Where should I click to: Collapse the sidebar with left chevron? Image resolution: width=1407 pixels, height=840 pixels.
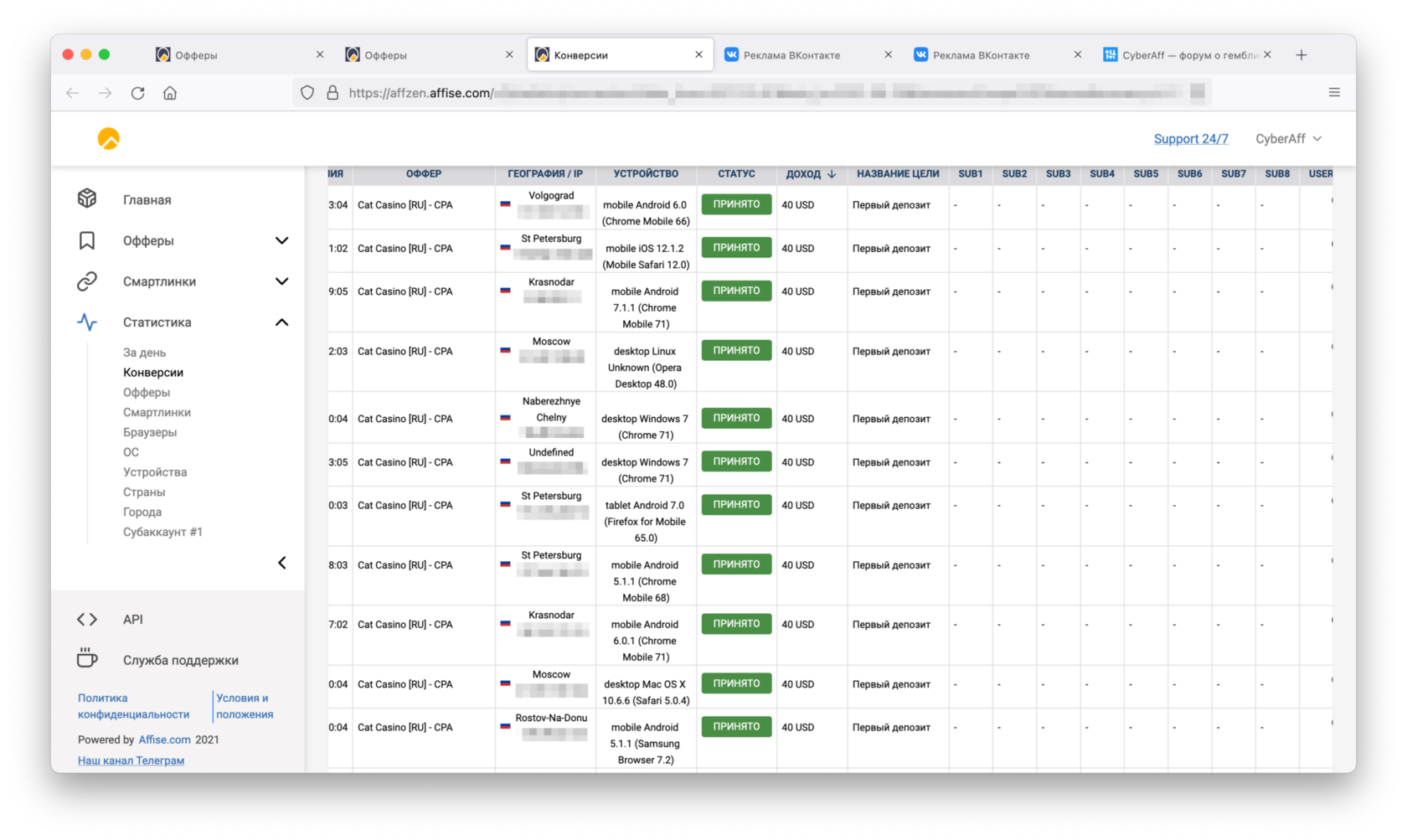[x=282, y=563]
